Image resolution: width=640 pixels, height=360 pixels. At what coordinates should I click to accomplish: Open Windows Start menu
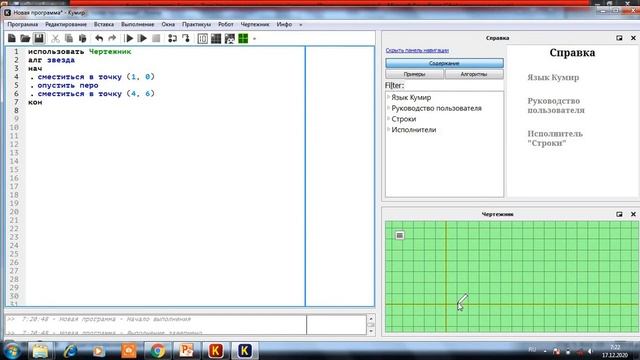(12, 351)
